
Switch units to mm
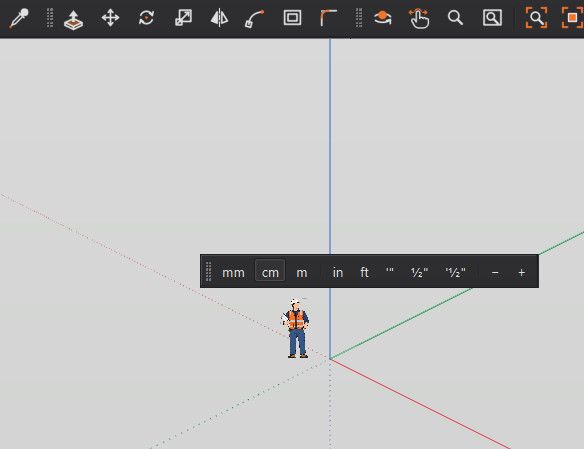pyautogui.click(x=233, y=273)
